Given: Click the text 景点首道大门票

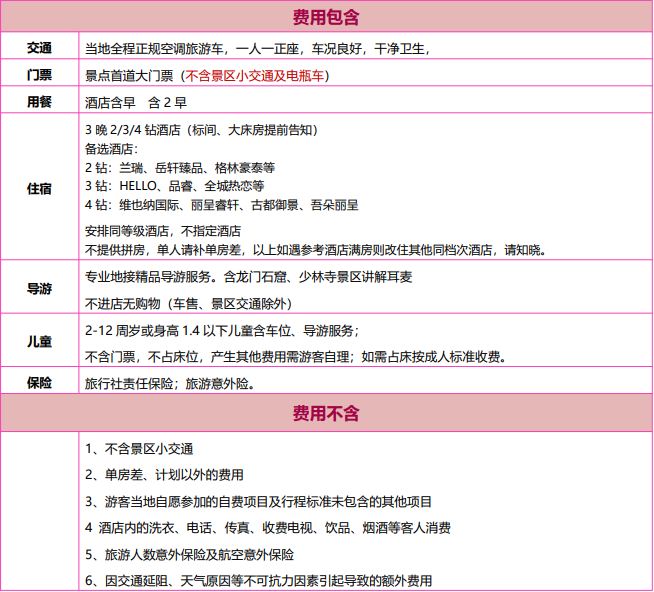Looking at the screenshot, I should 129,76.
